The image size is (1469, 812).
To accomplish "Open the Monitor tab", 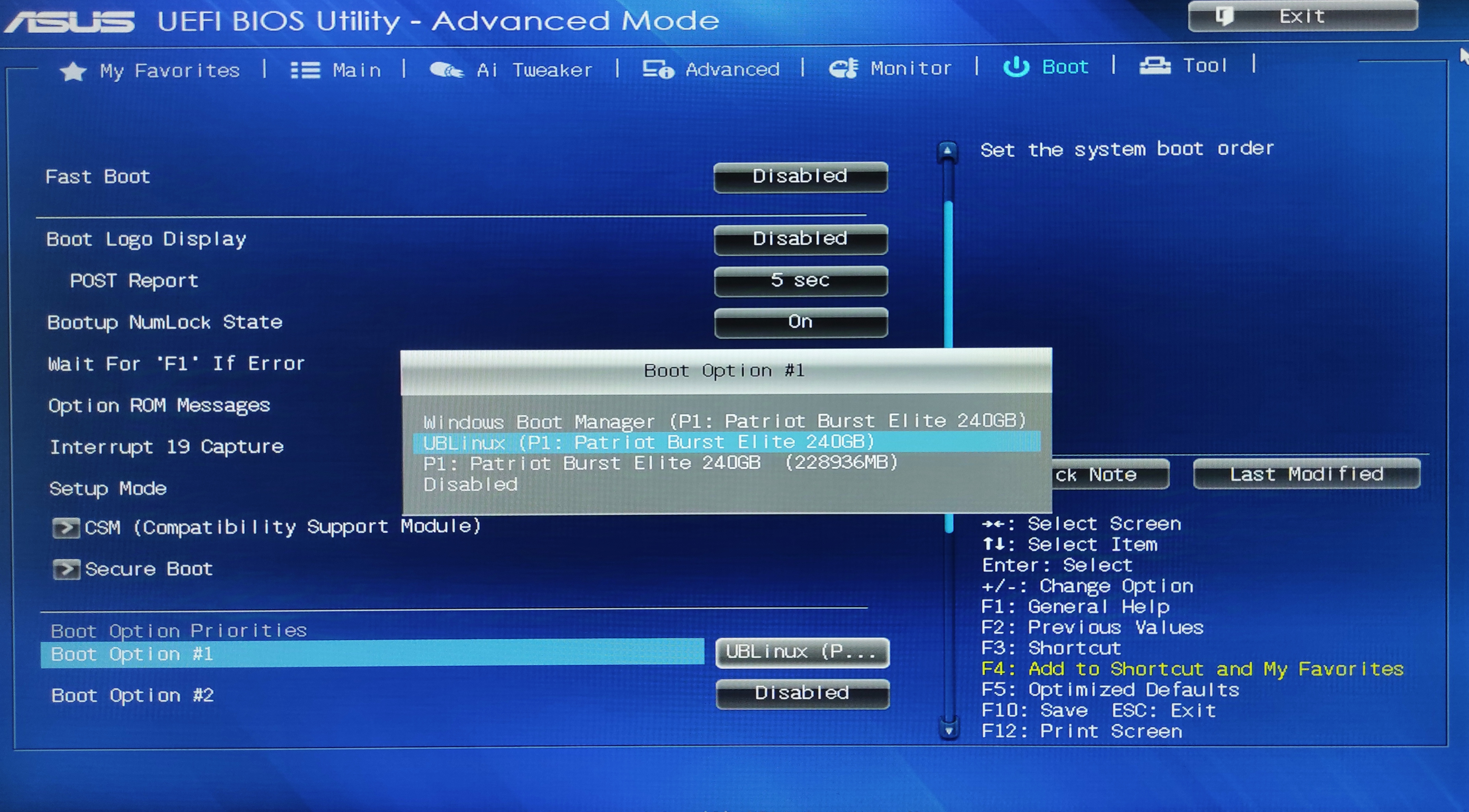I will click(890, 68).
